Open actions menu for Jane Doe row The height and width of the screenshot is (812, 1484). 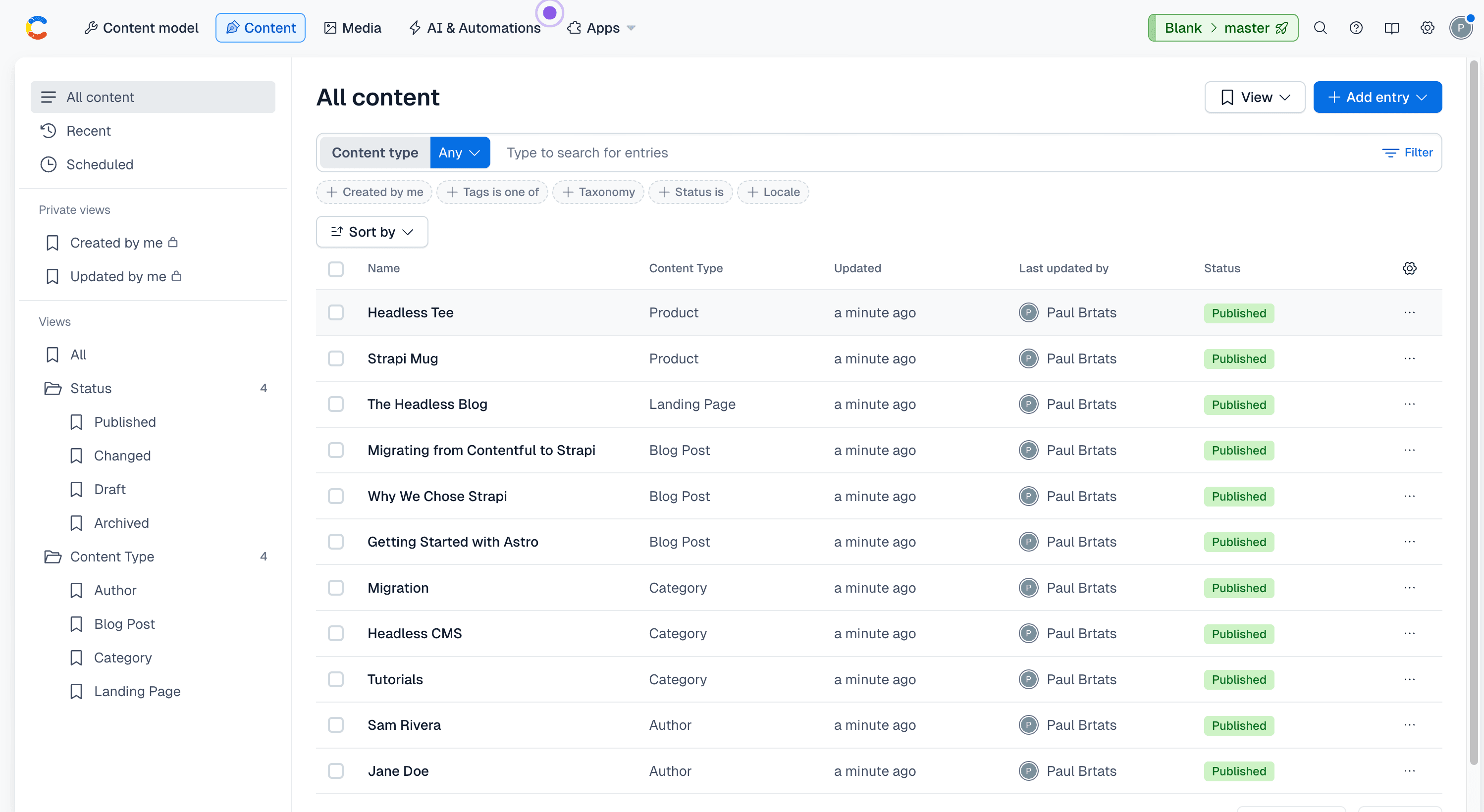[x=1410, y=771]
